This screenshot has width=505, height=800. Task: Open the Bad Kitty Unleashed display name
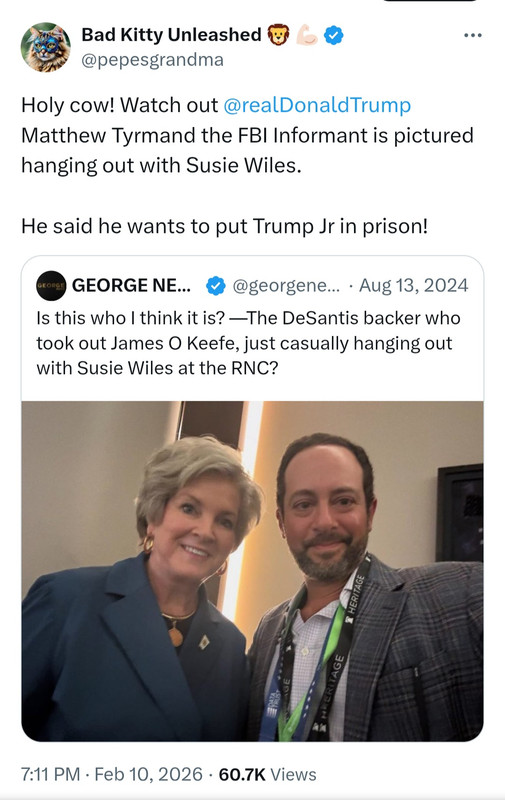[x=171, y=35]
